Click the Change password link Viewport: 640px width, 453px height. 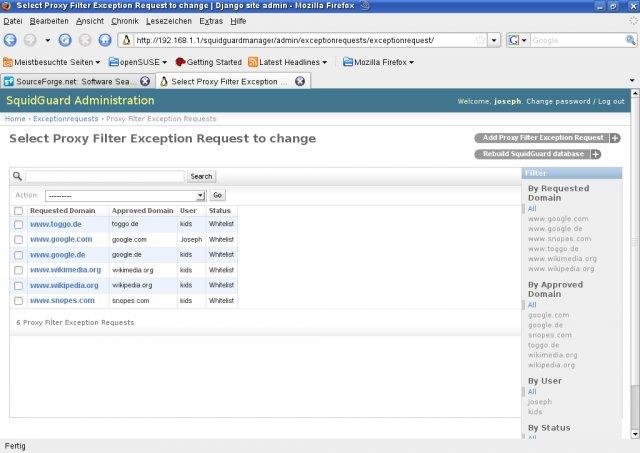coord(558,101)
